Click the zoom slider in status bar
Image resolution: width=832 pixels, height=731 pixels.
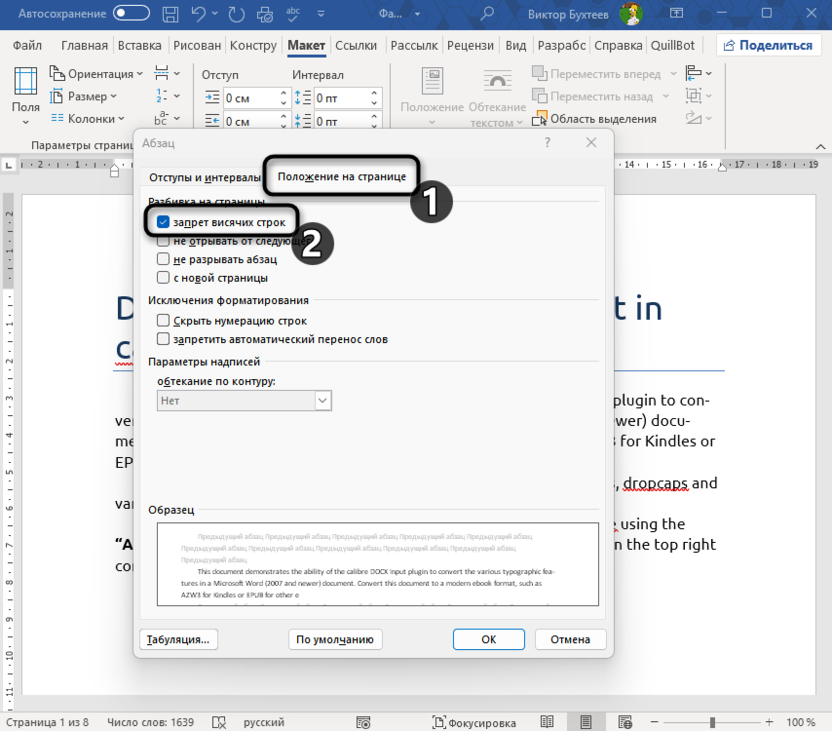712,722
